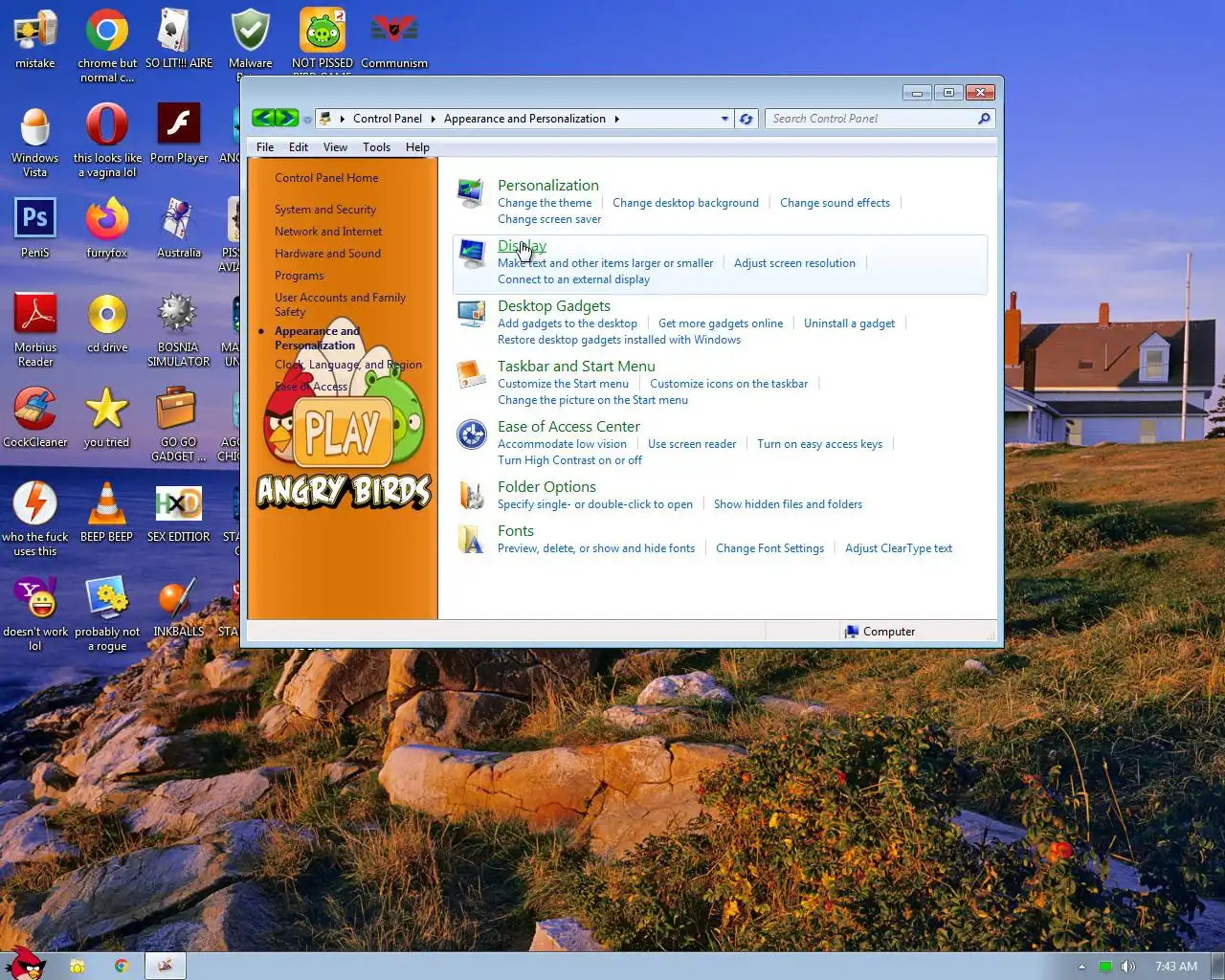Select the Communism desktop icon
Screen dimensions: 1225x980
394,38
